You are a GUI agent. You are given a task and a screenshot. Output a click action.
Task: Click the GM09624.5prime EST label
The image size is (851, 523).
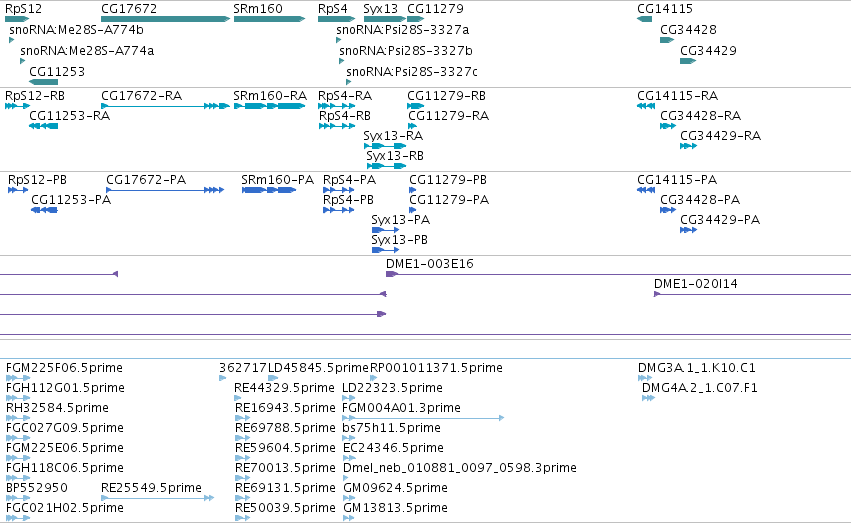[x=396, y=488]
